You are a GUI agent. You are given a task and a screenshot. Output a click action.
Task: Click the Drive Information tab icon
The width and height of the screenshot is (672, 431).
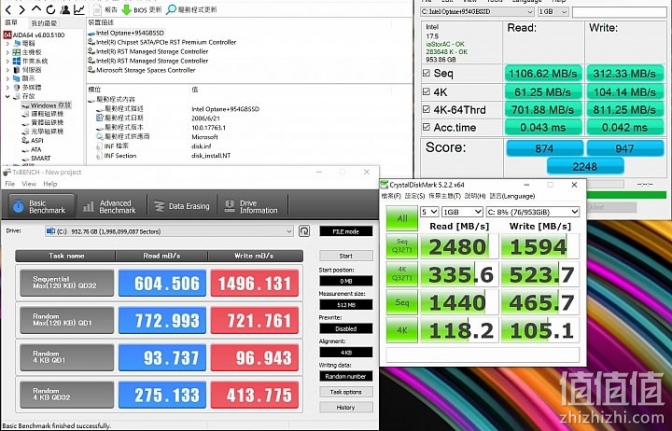click(x=230, y=207)
